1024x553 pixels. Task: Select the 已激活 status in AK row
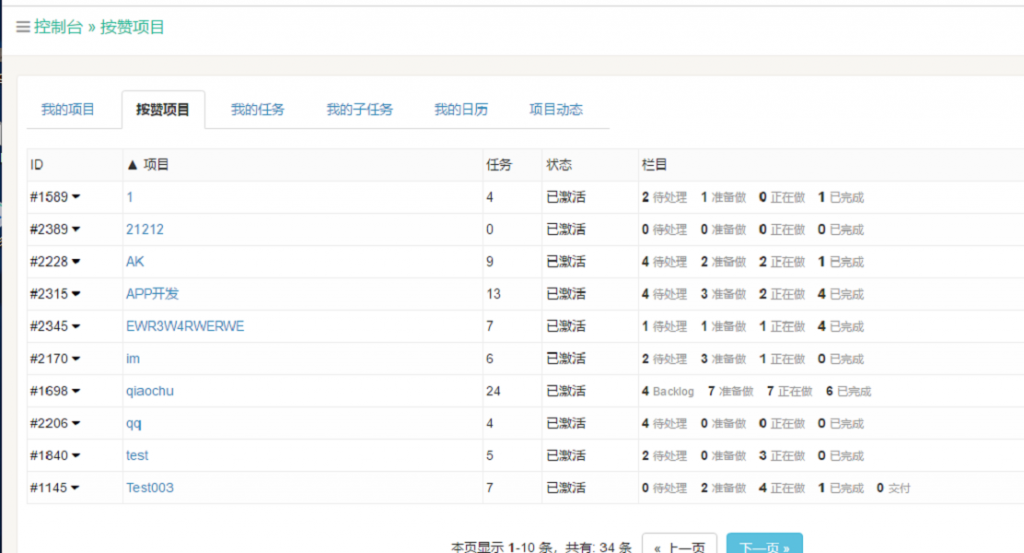[566, 261]
